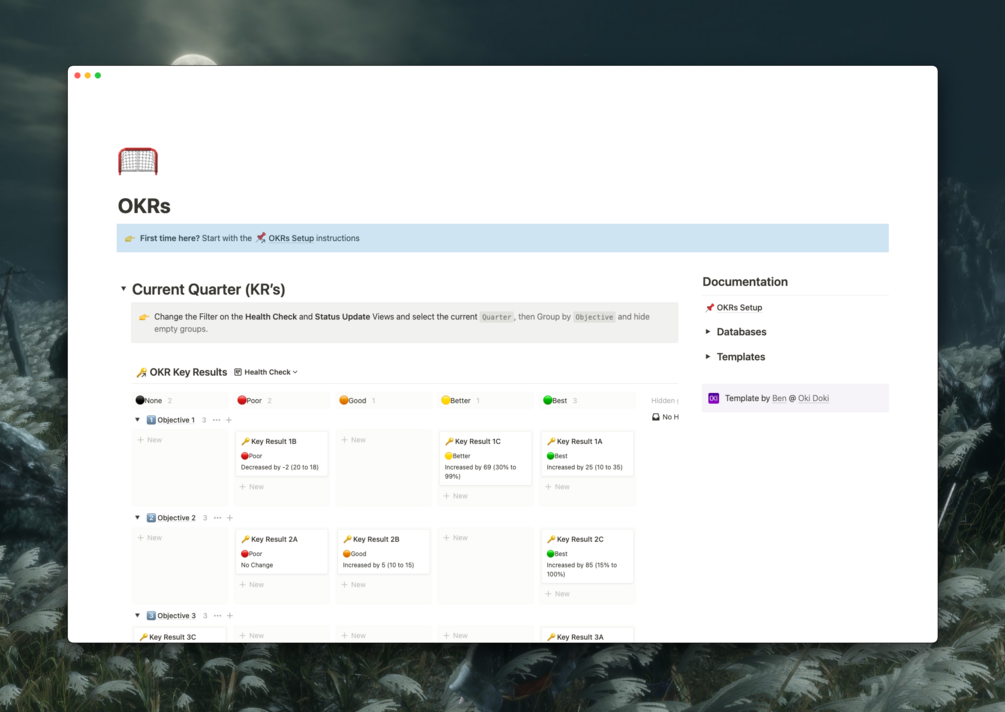Add New item below Key Result 1C
The width and height of the screenshot is (1005, 712).
(455, 496)
